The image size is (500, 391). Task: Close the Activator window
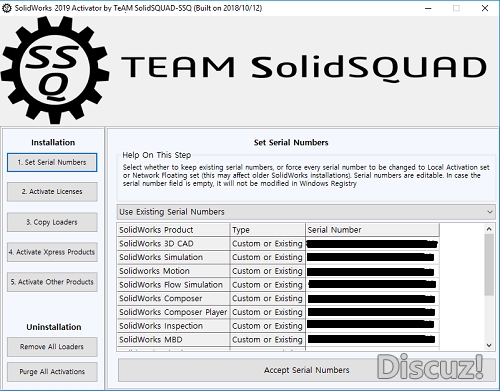(485, 8)
